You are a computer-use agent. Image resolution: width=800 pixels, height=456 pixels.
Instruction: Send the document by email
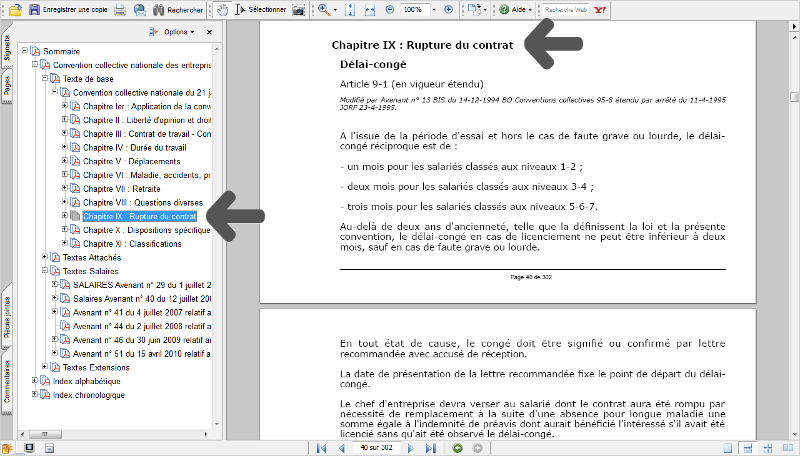139,9
